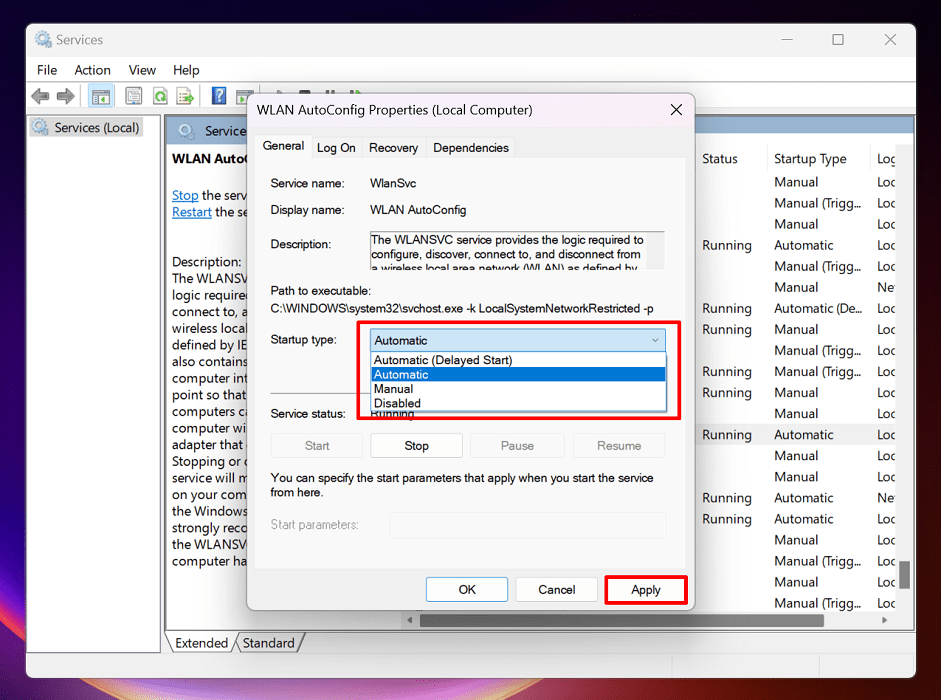Click the Back navigation arrow
This screenshot has width=941, height=700.
pyautogui.click(x=39, y=95)
